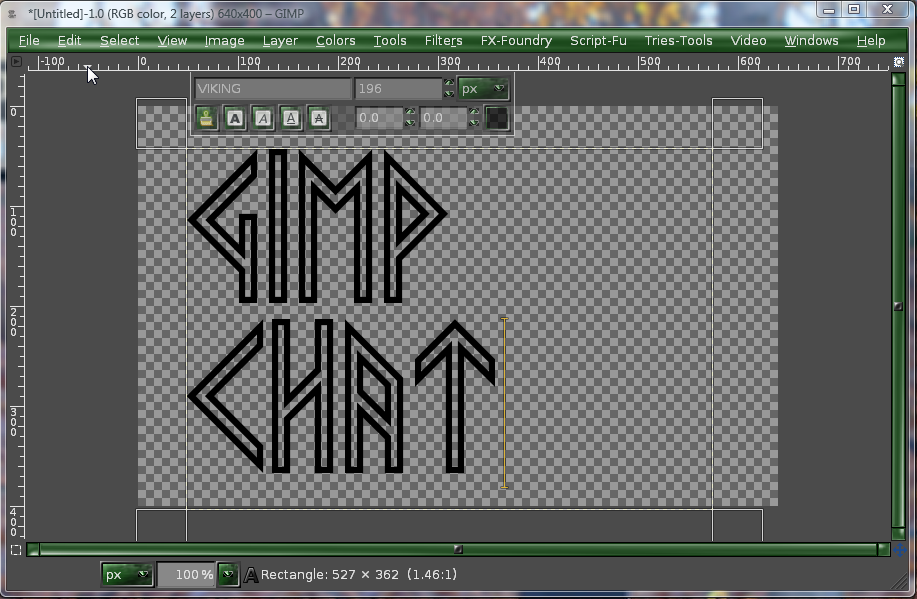This screenshot has width=917, height=599.
Task: Open the Image menu
Action: pos(225,40)
